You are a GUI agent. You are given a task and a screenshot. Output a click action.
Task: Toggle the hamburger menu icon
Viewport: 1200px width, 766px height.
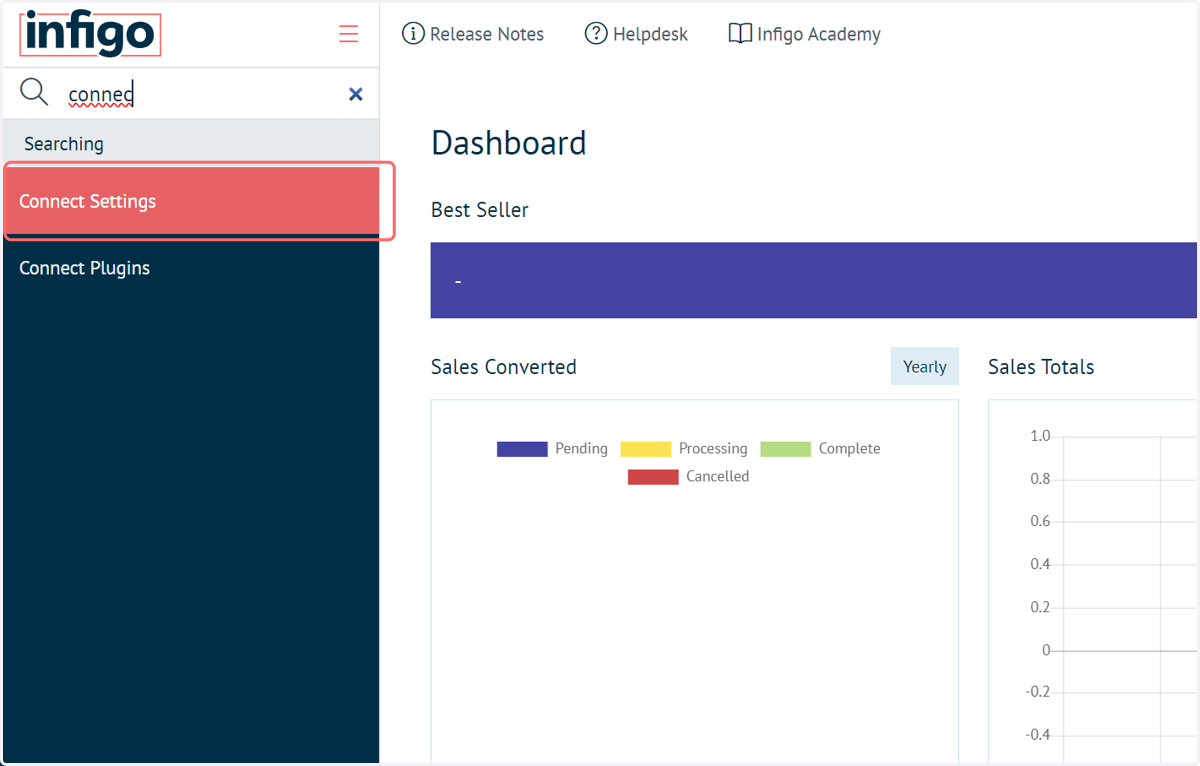tap(348, 34)
